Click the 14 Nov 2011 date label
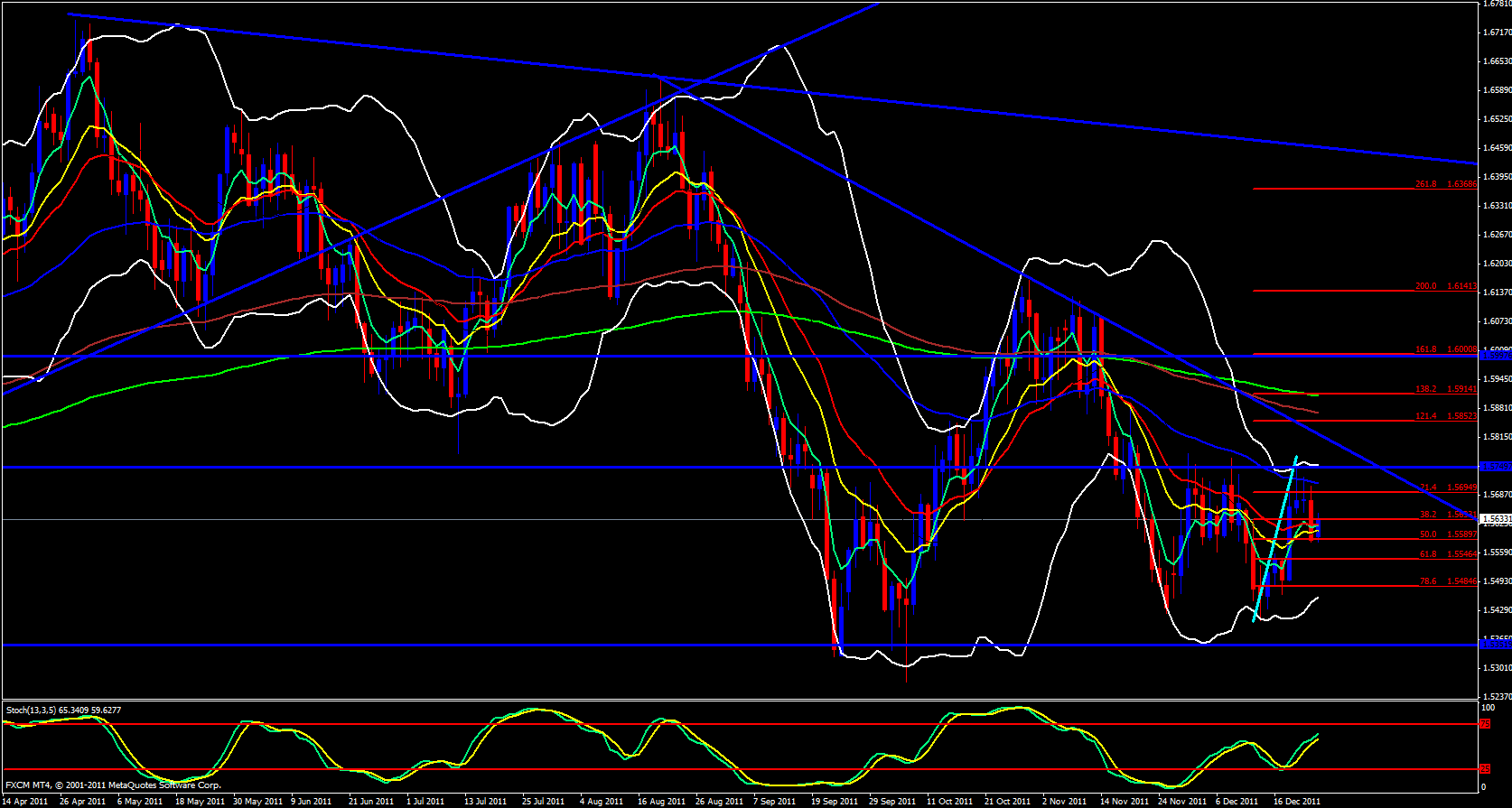The image size is (1512, 808). [x=1123, y=801]
